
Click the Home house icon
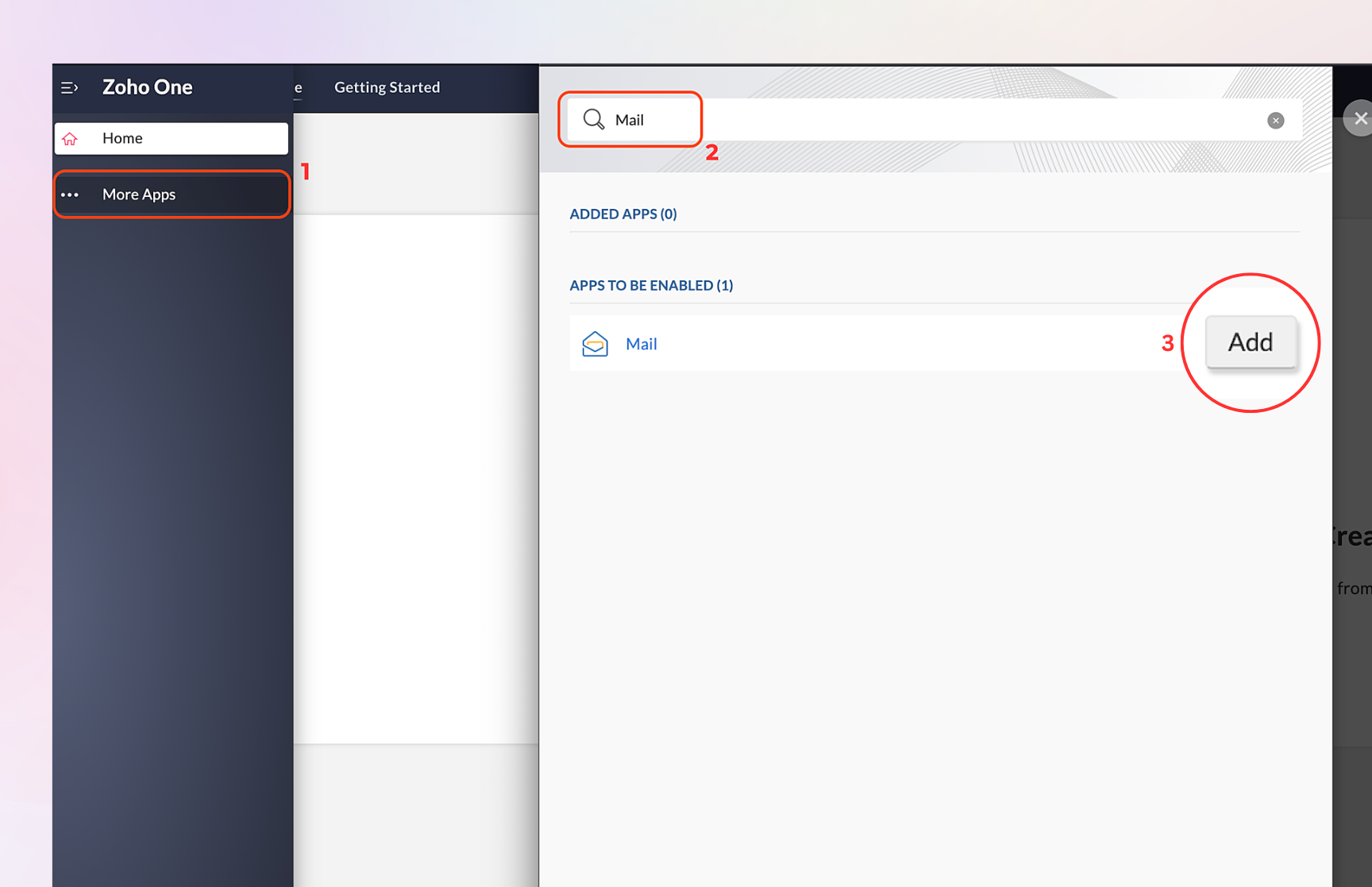[x=70, y=139]
